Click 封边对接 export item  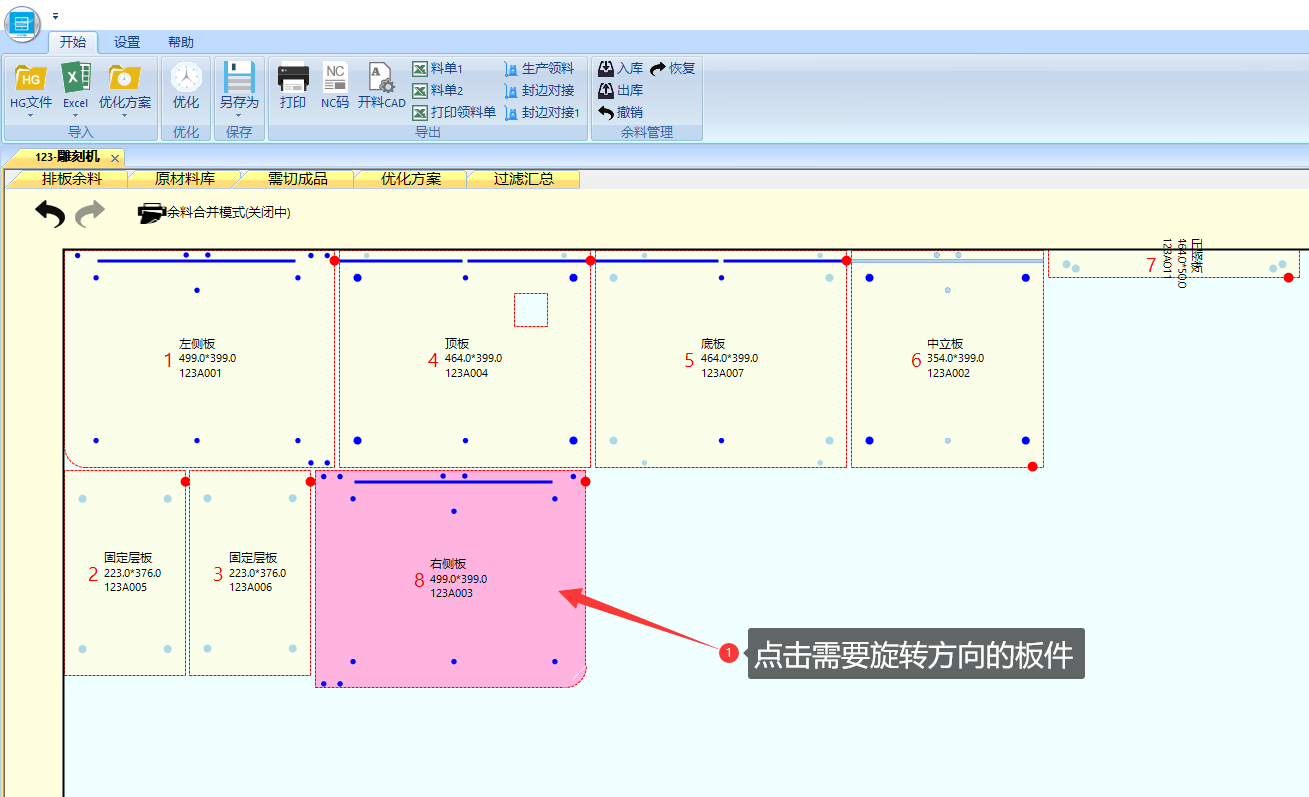(539, 90)
